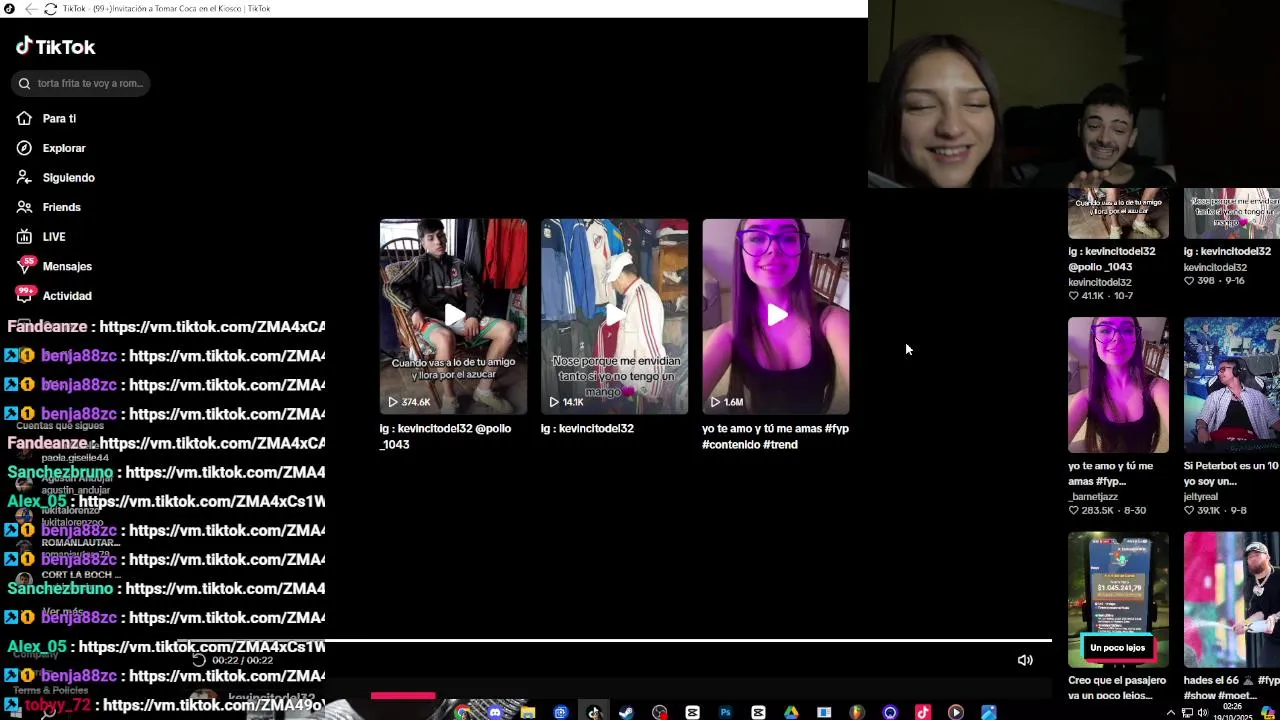Like the sidebar video showing 41.1K hearts
The width and height of the screenshot is (1280, 720).
click(x=1074, y=296)
